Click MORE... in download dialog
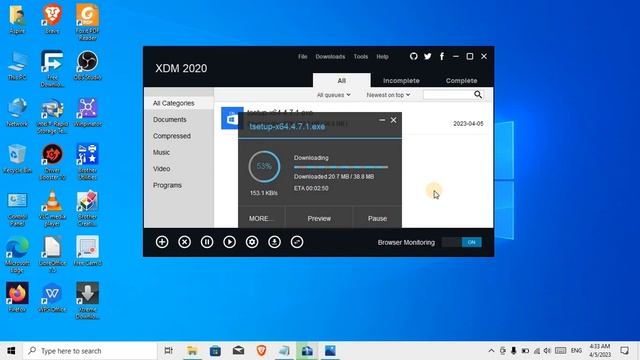Screen dimensions: 640x360 (261, 218)
